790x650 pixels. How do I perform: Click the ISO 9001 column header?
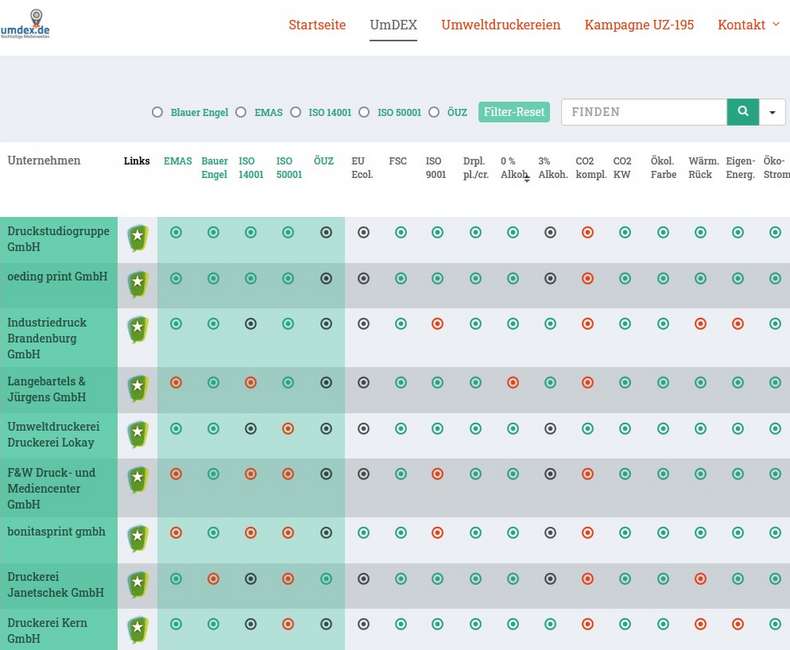tap(436, 168)
